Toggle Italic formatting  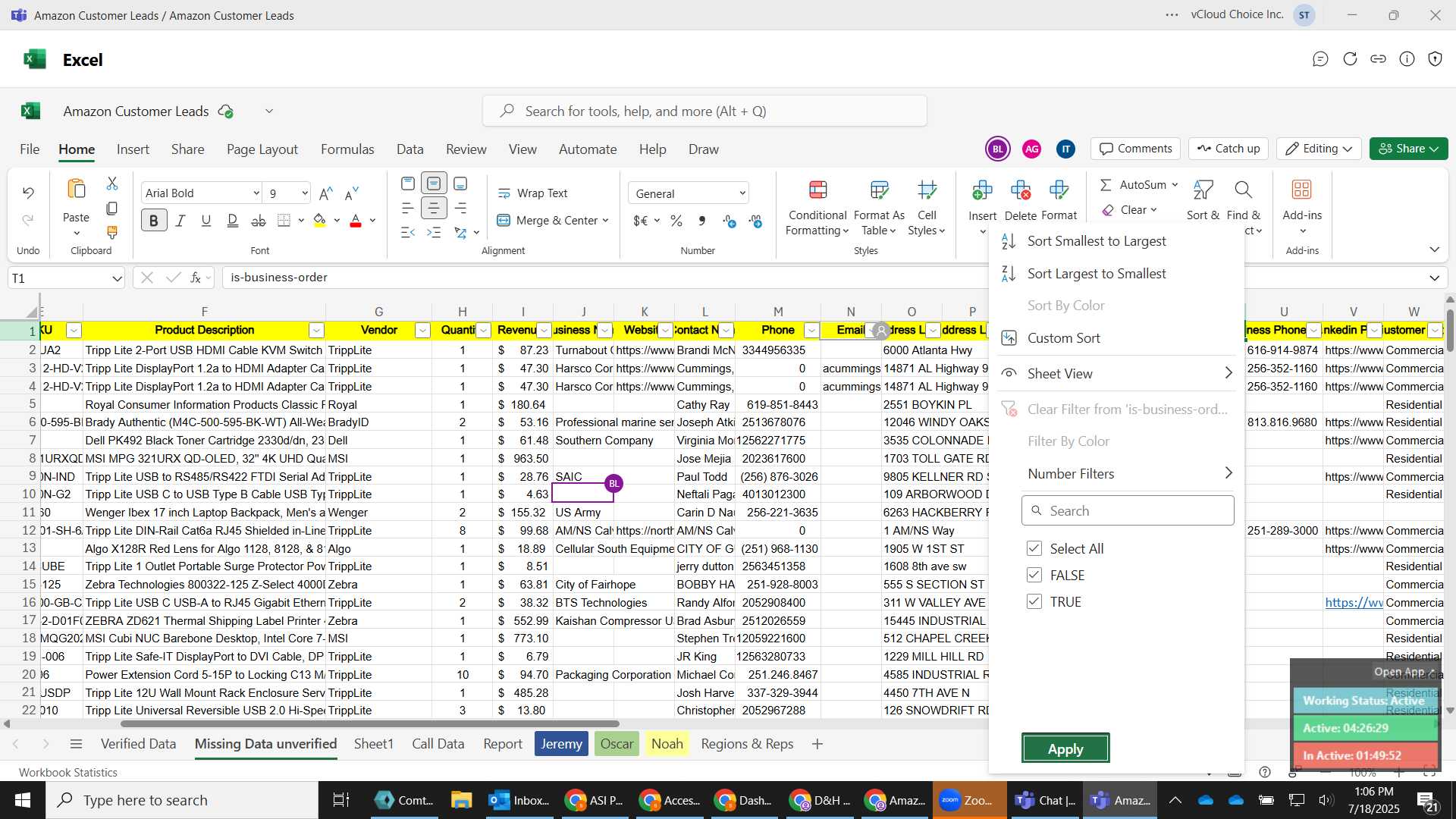pyautogui.click(x=180, y=221)
